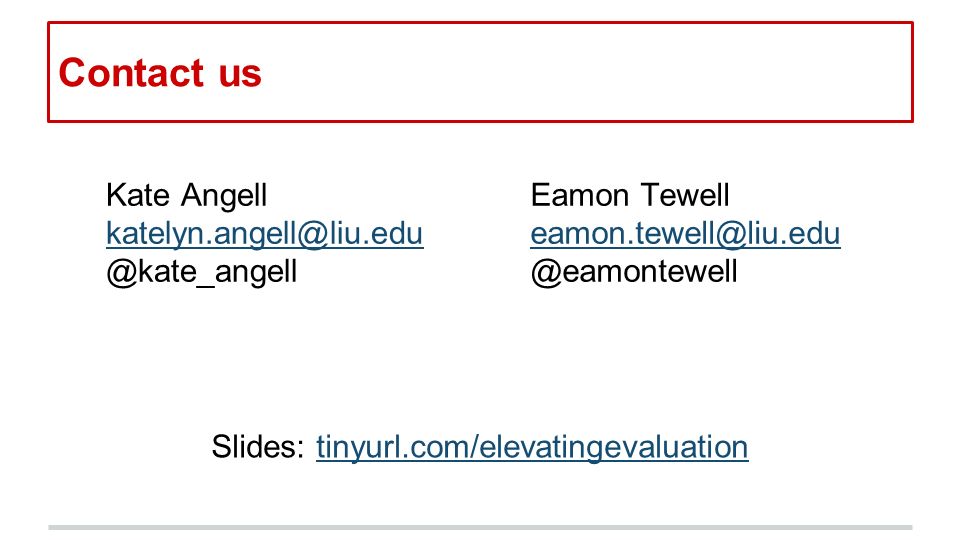Click the @ symbol in Kate's email address
Screen dimensions: 960x540
(x=313, y=235)
